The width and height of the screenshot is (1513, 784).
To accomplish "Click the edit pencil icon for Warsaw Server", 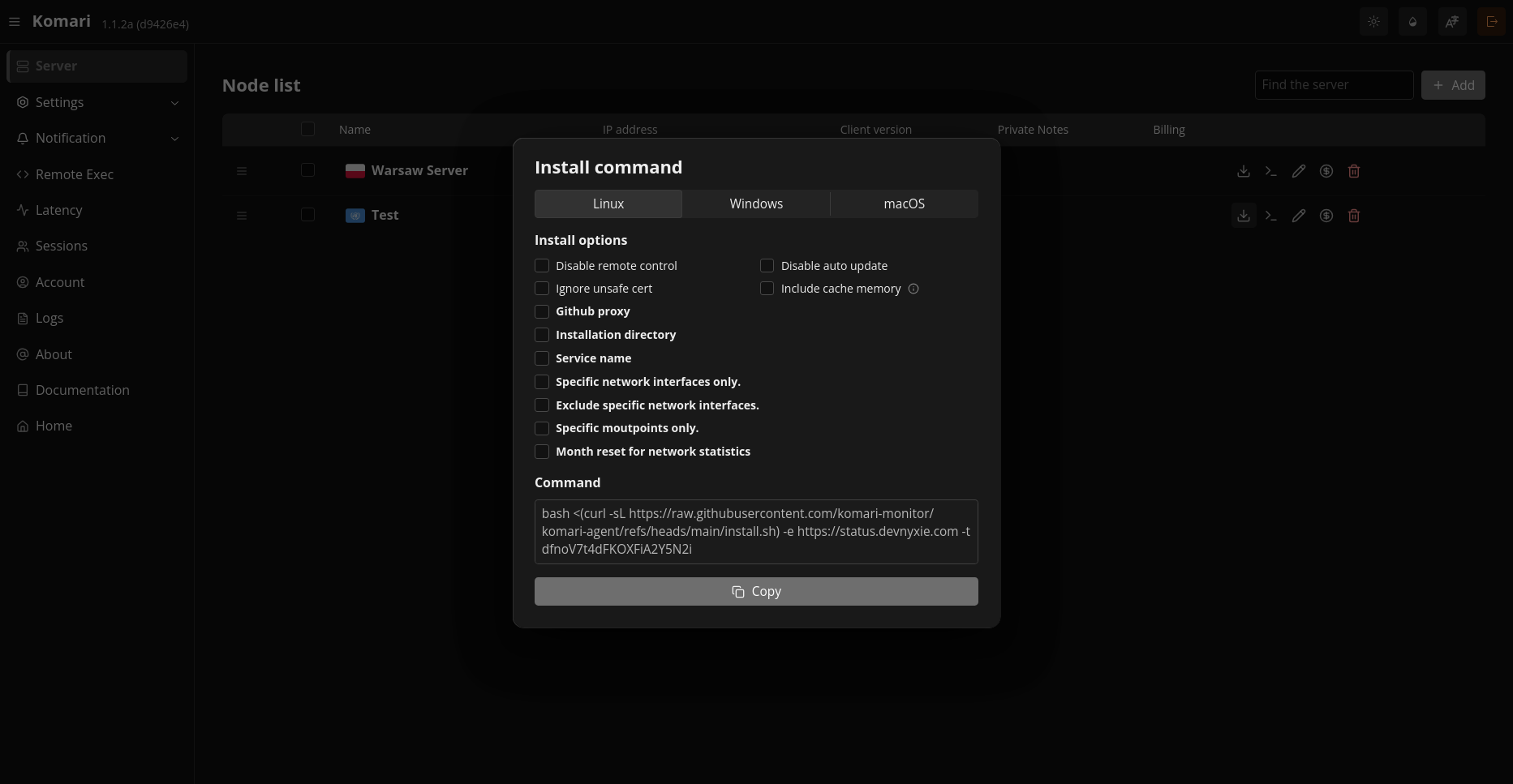I will [x=1299, y=171].
